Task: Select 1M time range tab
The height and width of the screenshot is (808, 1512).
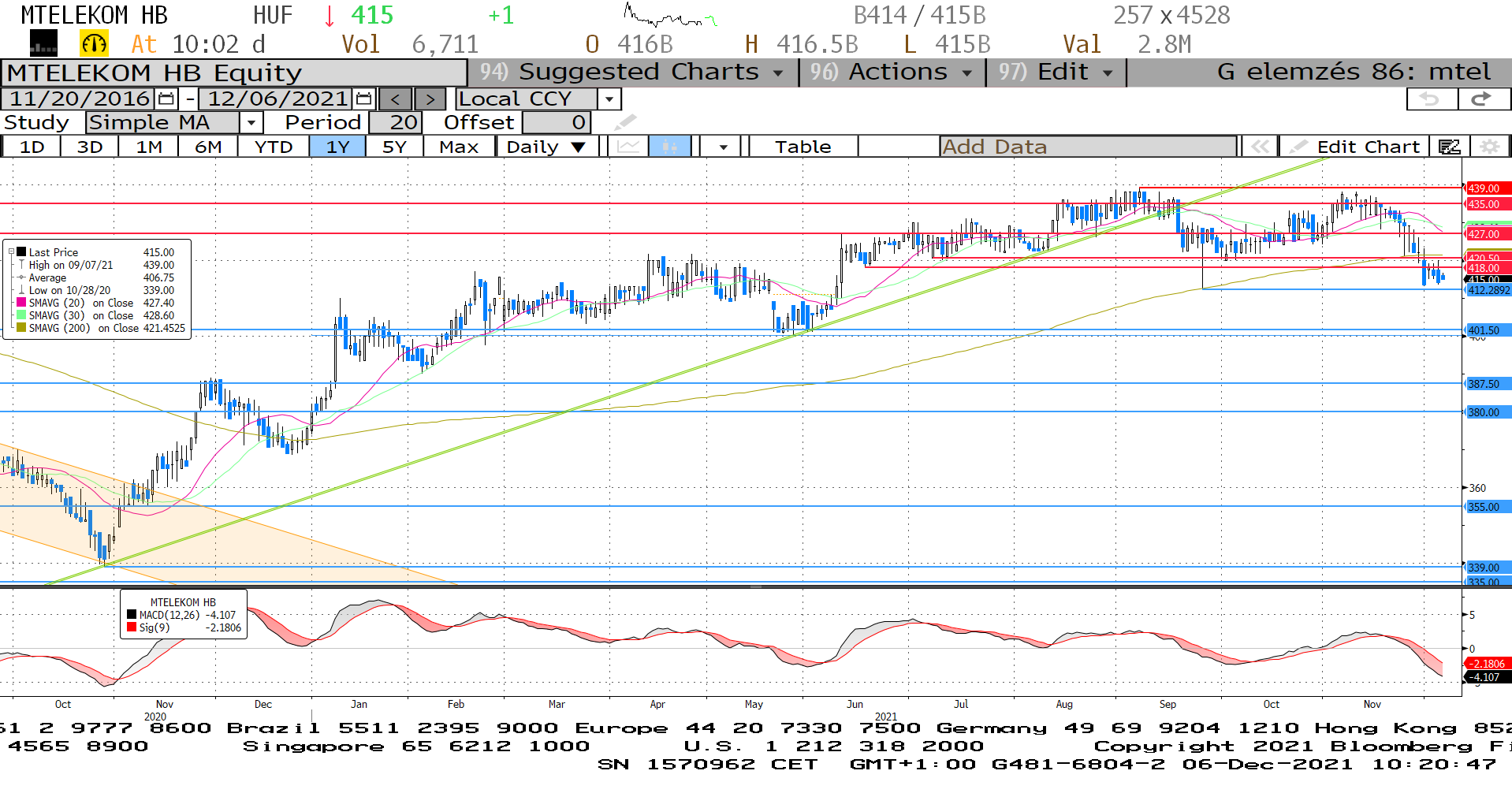Action: pyautogui.click(x=149, y=147)
